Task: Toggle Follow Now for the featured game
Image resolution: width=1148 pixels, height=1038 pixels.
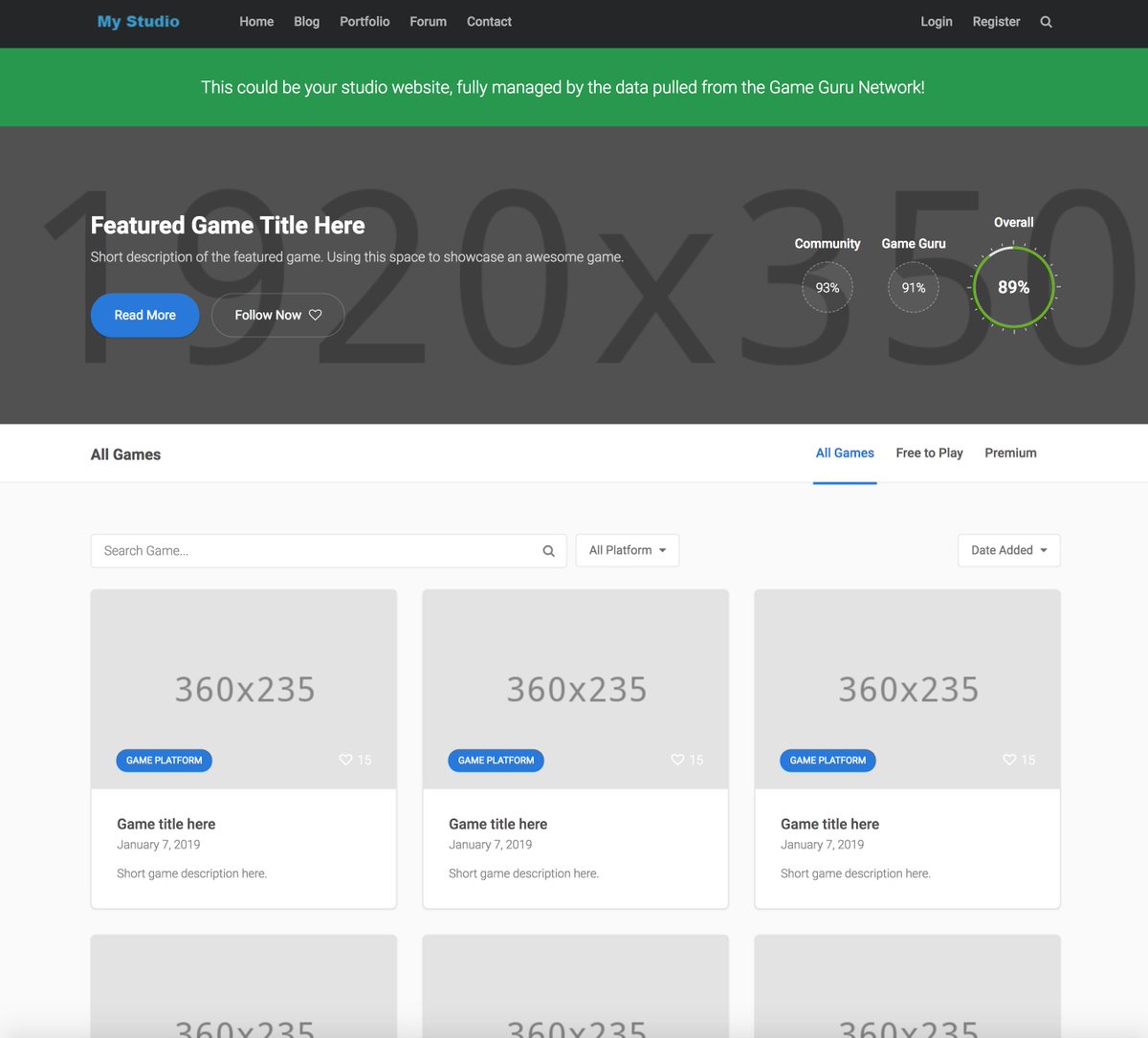Action: coord(277,315)
